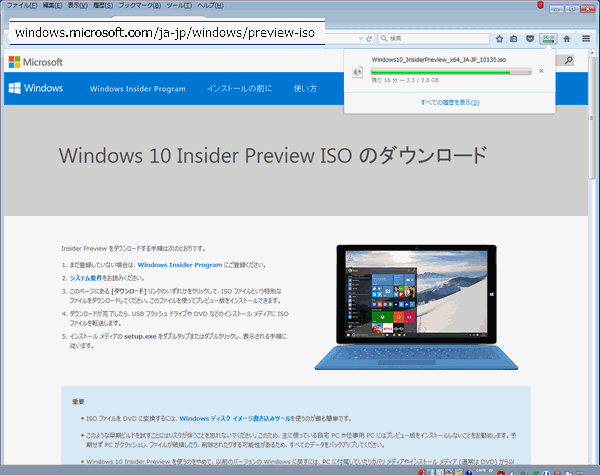Viewport: 600px width, 475px height.
Task: Open the Windows ディスク イメージ書き込みツール link
Action: 235,418
